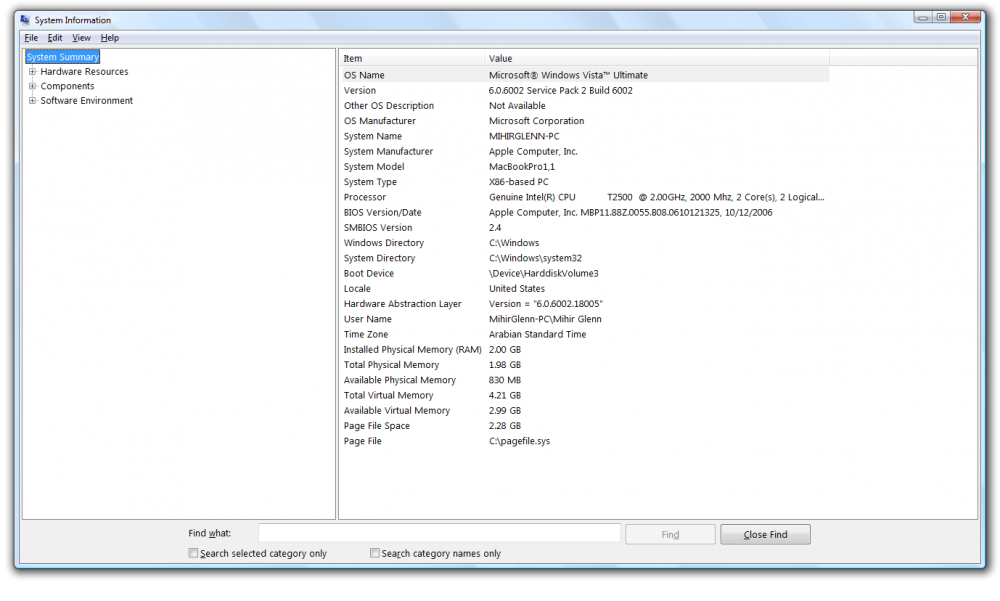
Task: Select the OS Name row
Action: 364,75
